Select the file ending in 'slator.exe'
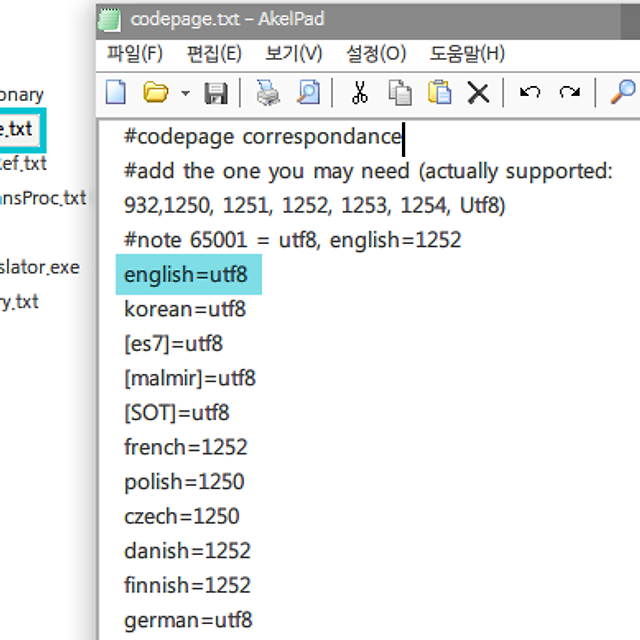Screen dimensions: 640x640 click(40, 267)
